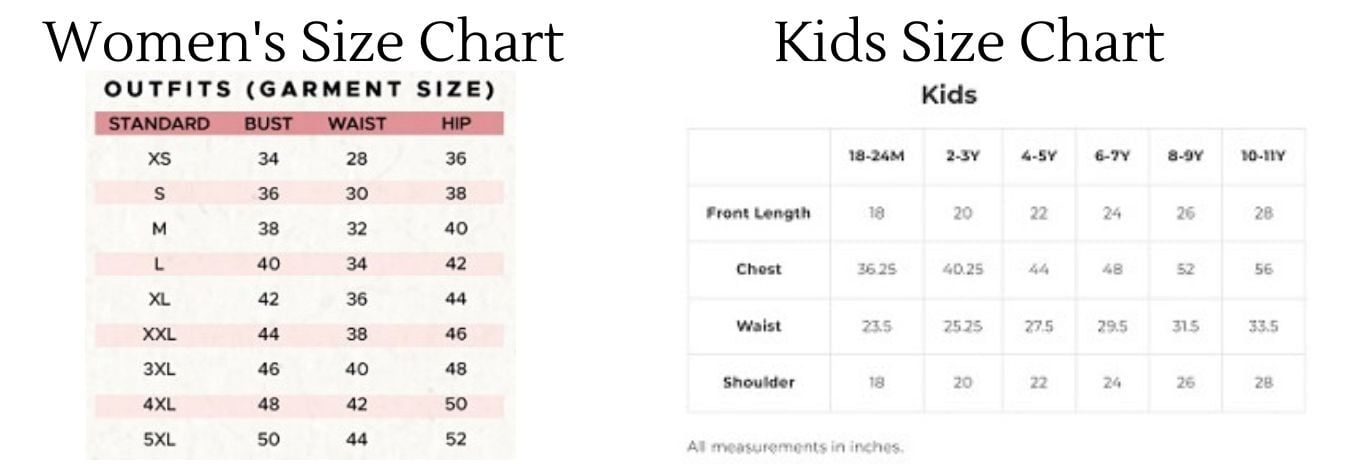Image resolution: width=1350 pixels, height=464 pixels.
Task: Select the 18-24M kids column header
Action: click(876, 157)
